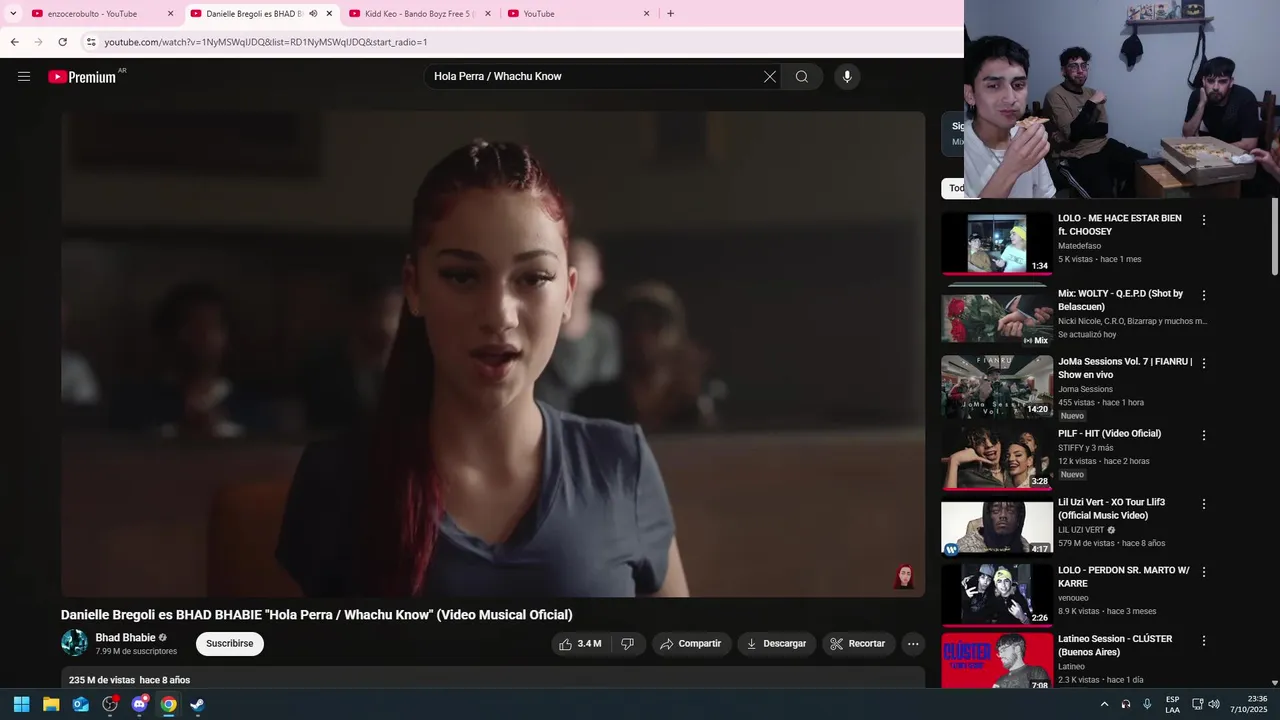The image size is (1280, 720).
Task: Click the Recortar button
Action: (x=858, y=644)
